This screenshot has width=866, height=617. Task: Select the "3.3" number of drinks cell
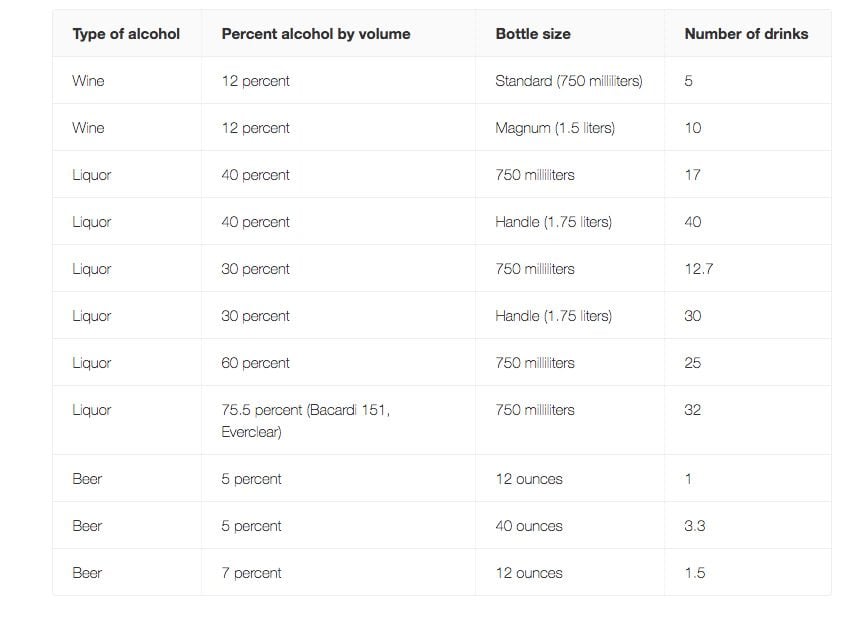[x=694, y=526]
